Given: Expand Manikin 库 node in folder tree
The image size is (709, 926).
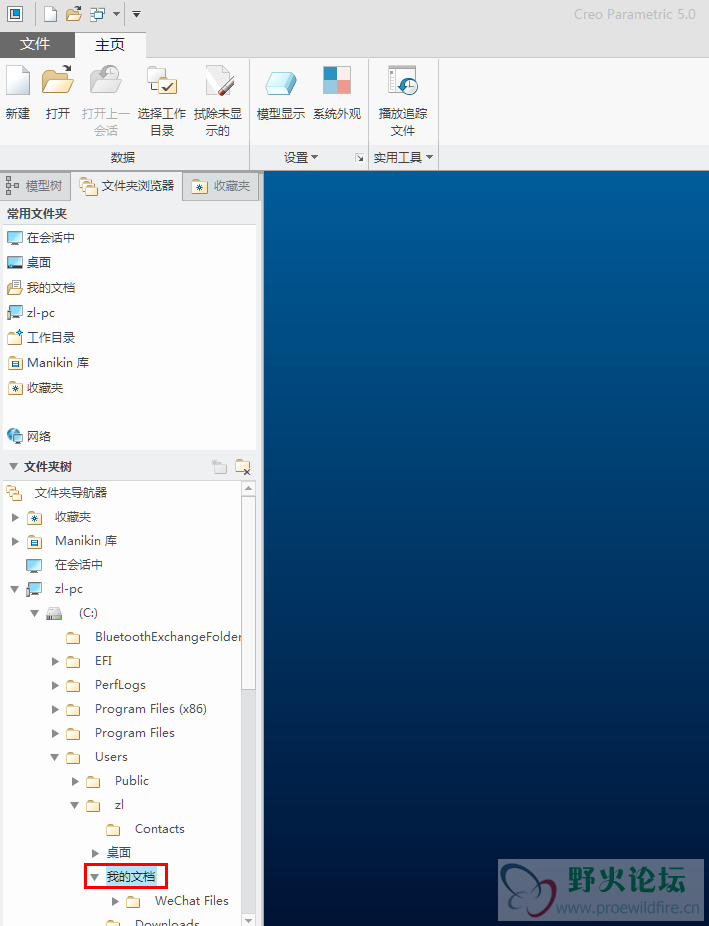Looking at the screenshot, I should click(15, 541).
